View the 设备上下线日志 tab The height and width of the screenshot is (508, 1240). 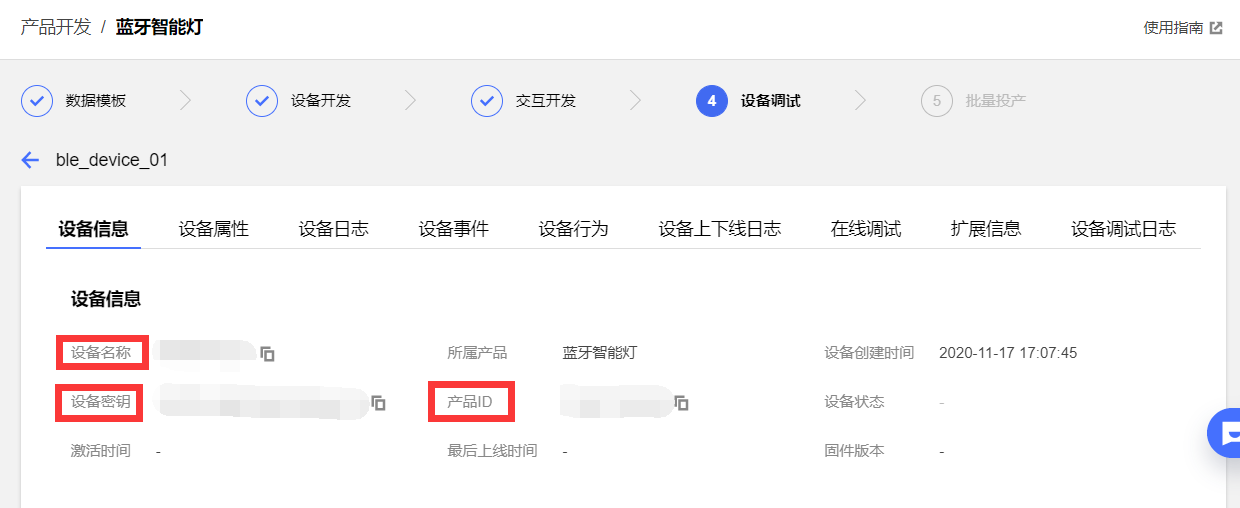tap(720, 229)
